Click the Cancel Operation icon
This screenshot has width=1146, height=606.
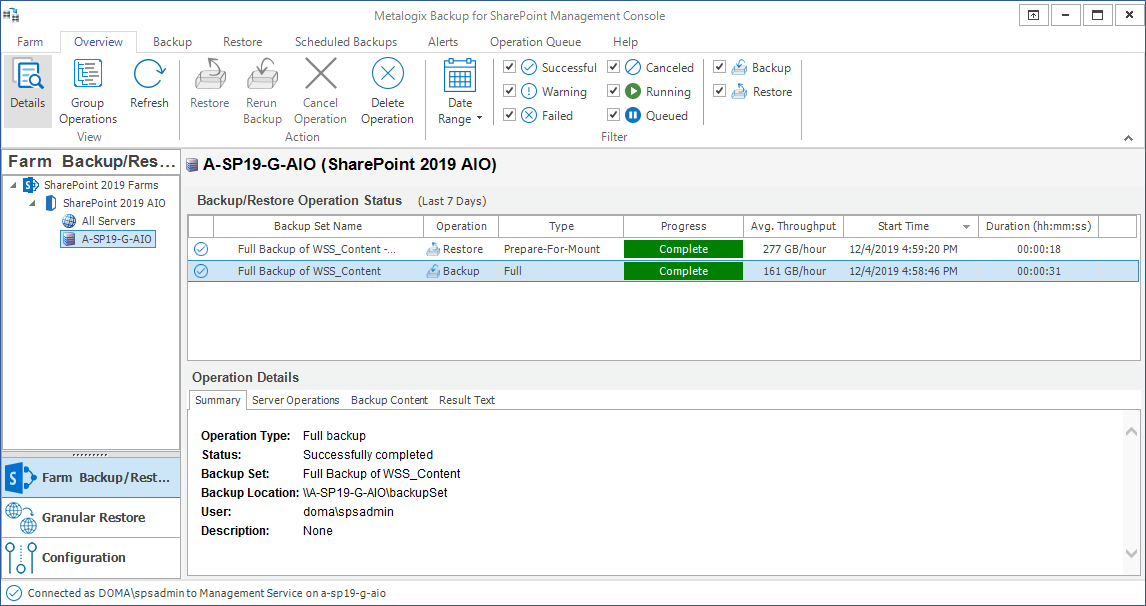[x=320, y=74]
